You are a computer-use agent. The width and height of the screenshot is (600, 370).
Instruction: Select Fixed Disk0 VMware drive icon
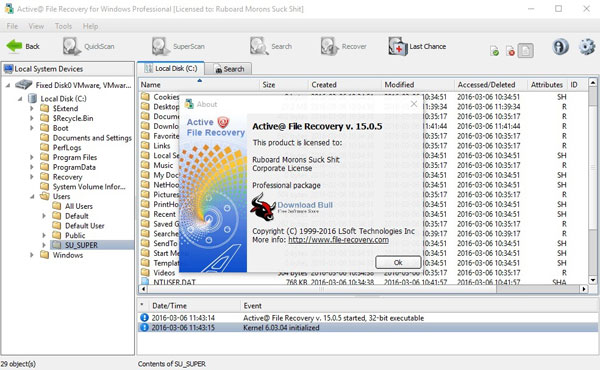pos(24,85)
